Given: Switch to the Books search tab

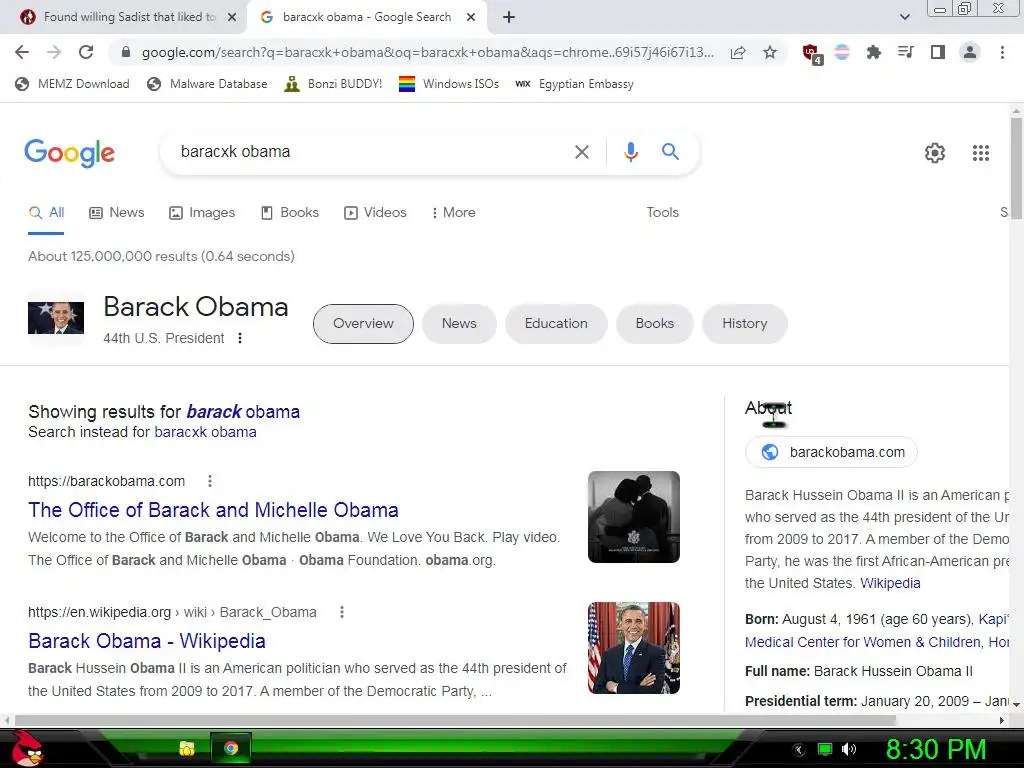Looking at the screenshot, I should point(289,212).
